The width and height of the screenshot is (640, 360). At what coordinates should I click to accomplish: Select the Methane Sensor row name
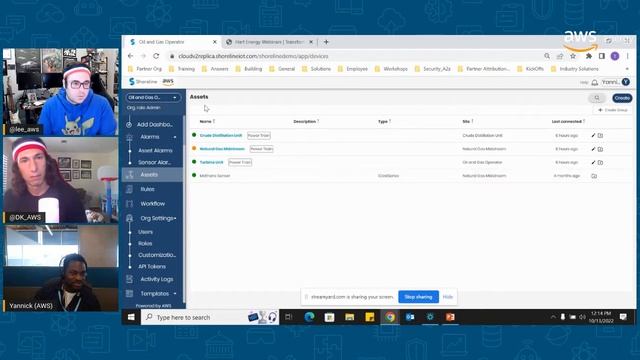tap(215, 176)
